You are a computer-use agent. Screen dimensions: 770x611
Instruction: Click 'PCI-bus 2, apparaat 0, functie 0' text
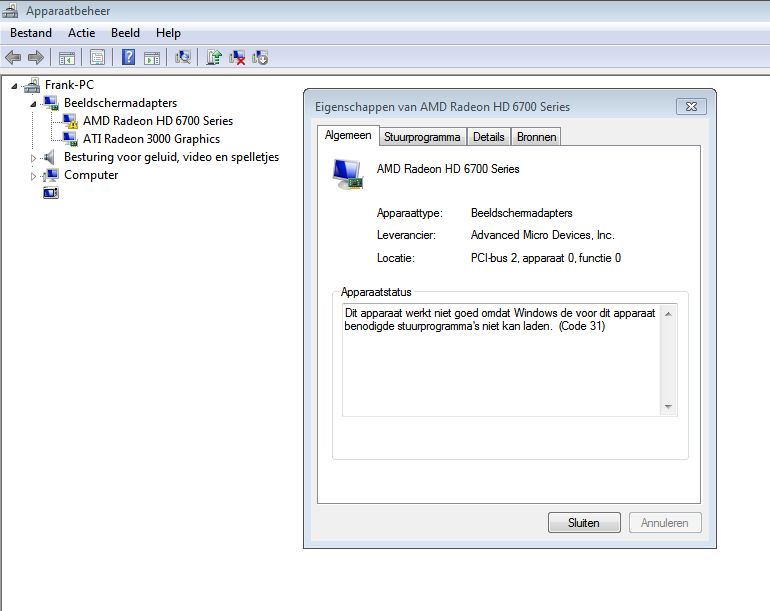coord(546,258)
